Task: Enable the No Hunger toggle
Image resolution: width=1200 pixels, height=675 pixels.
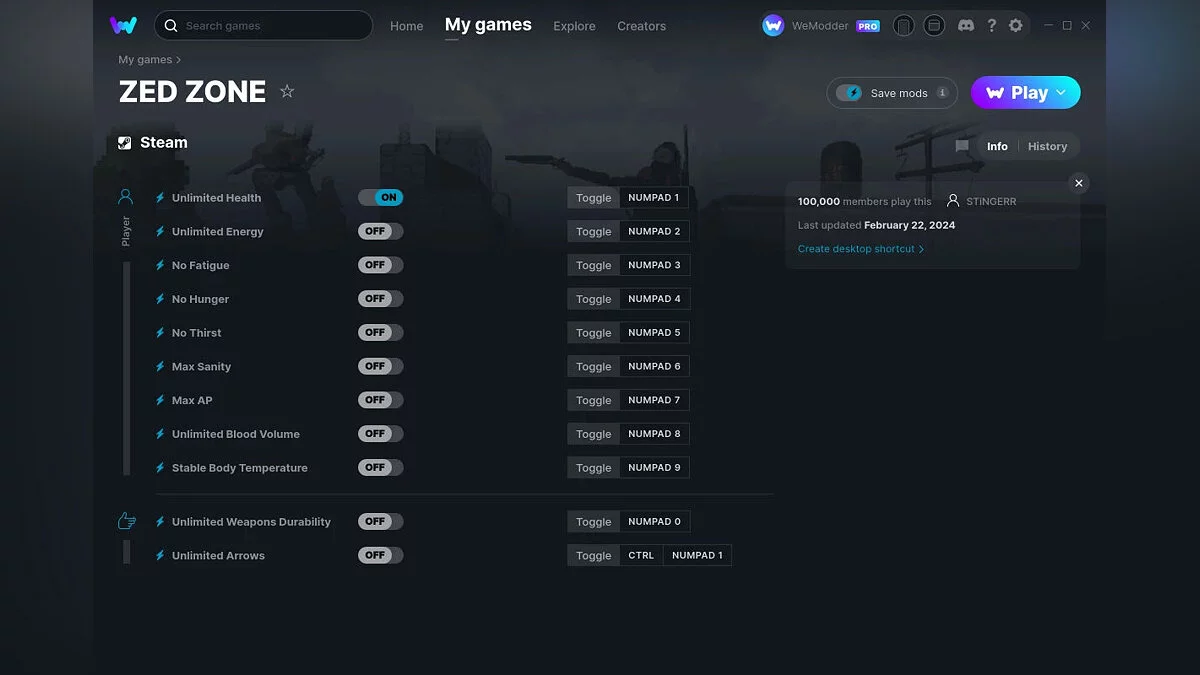Action: 381,299
